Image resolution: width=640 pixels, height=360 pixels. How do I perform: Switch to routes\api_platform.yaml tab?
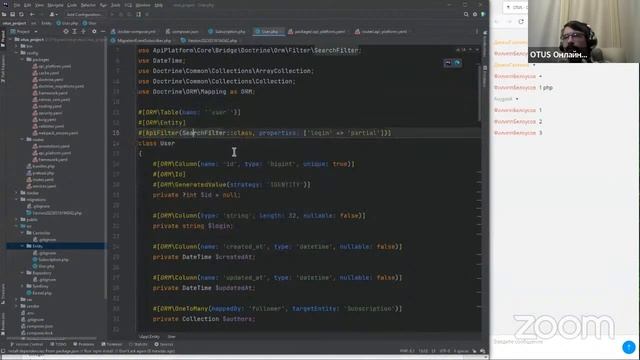click(381, 31)
